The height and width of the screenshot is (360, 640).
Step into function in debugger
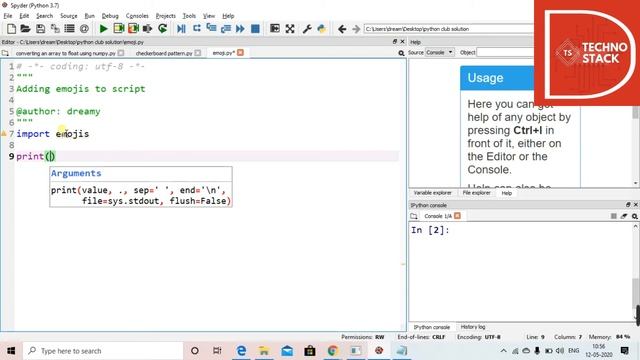pyautogui.click(x=211, y=29)
